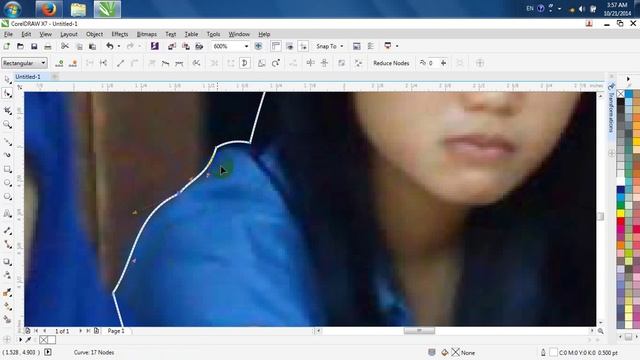Select the Polygon tool
This screenshot has width=640, height=360.
click(7, 197)
